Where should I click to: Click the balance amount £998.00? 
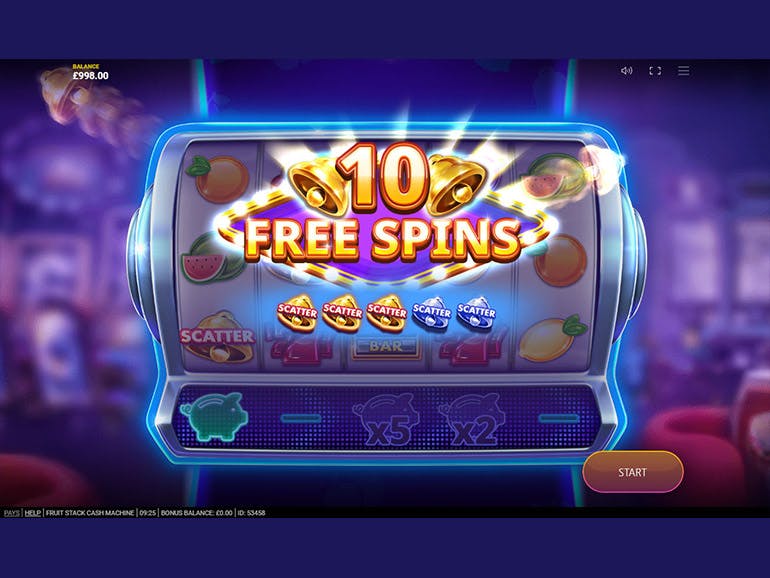coord(91,76)
